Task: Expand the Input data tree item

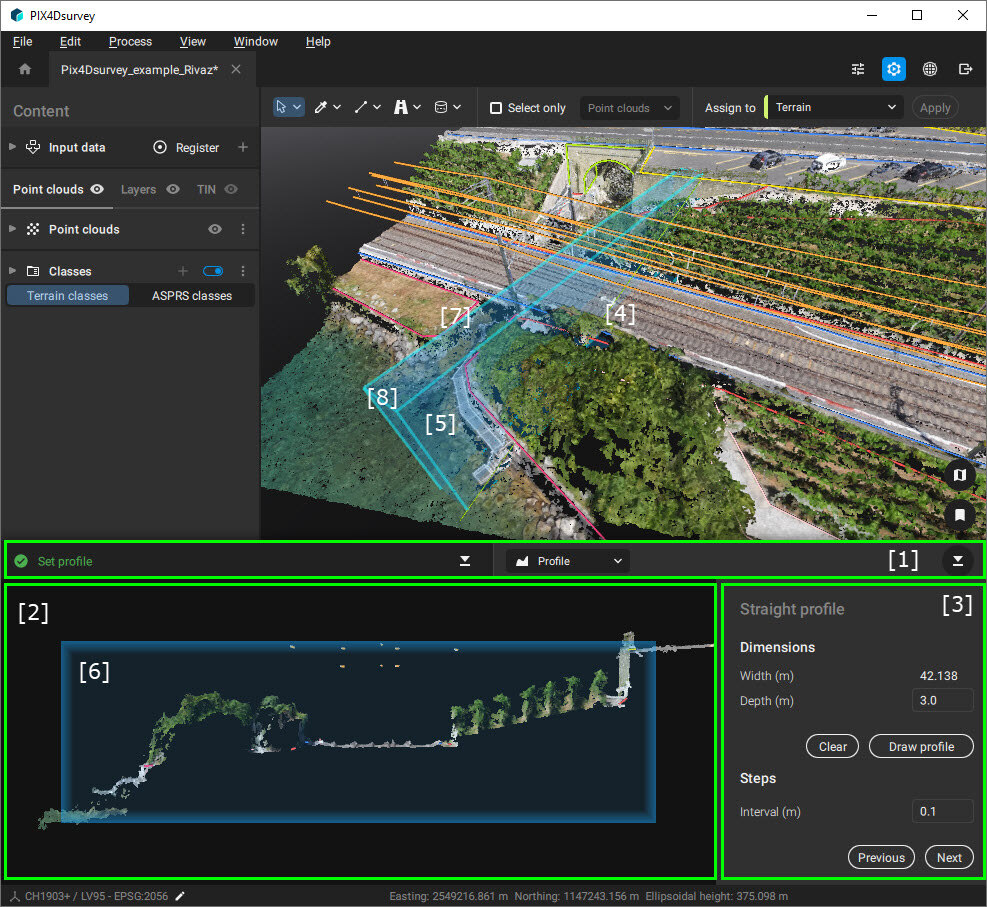Action: [12, 147]
